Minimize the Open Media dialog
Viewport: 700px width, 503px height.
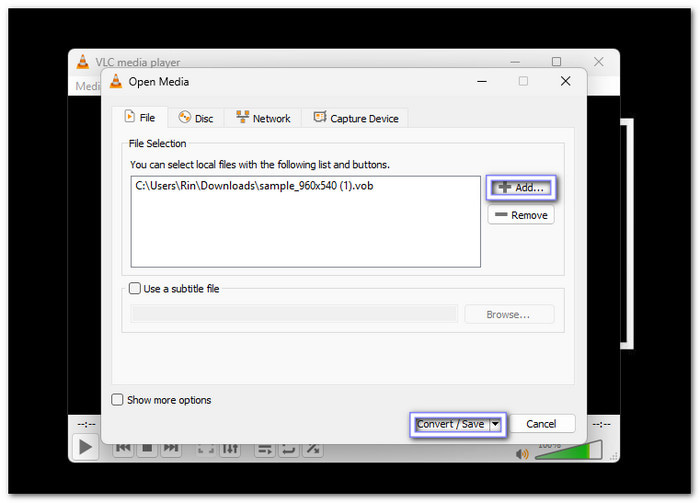coord(482,81)
